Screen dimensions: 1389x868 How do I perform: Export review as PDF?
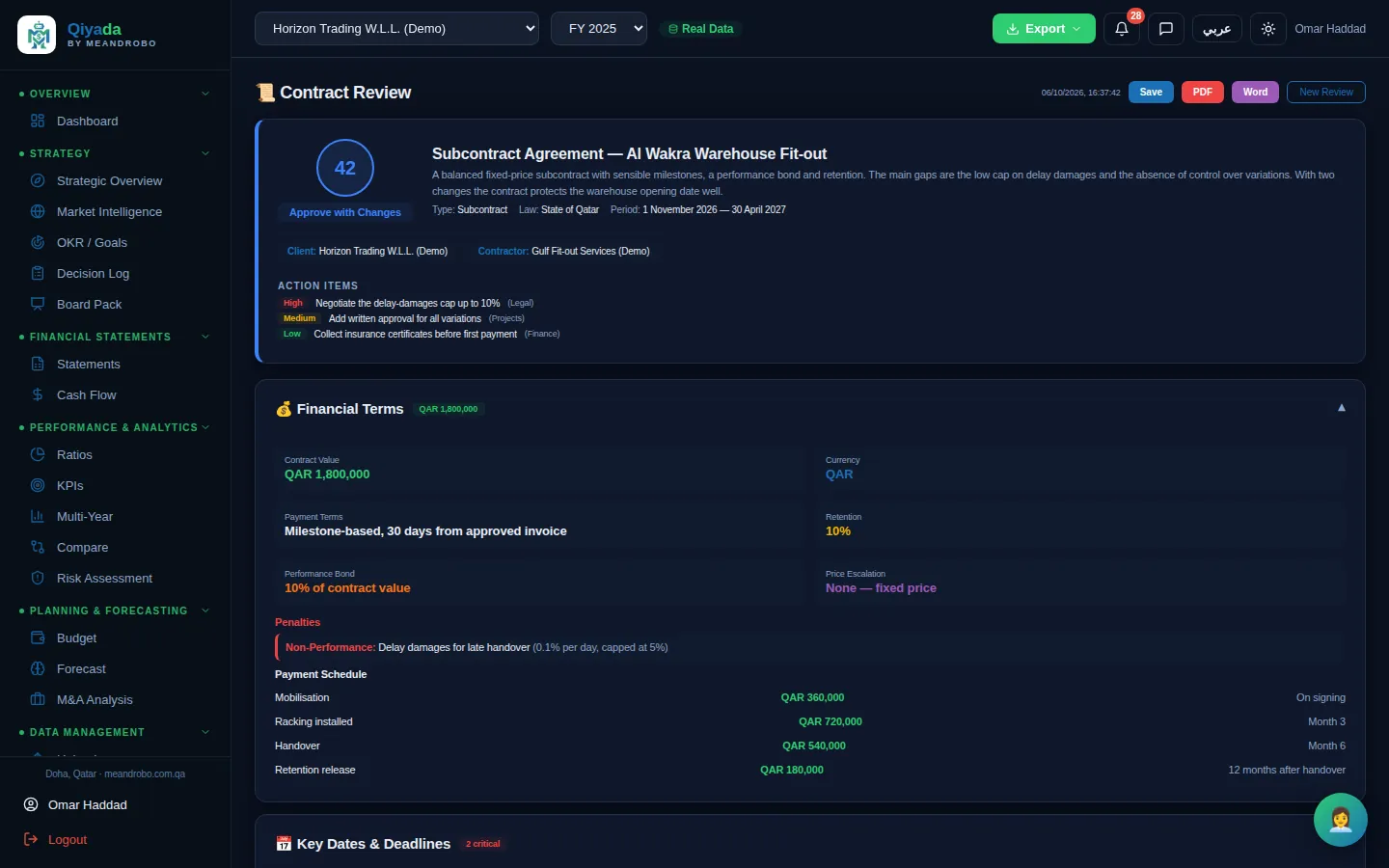coord(1203,93)
